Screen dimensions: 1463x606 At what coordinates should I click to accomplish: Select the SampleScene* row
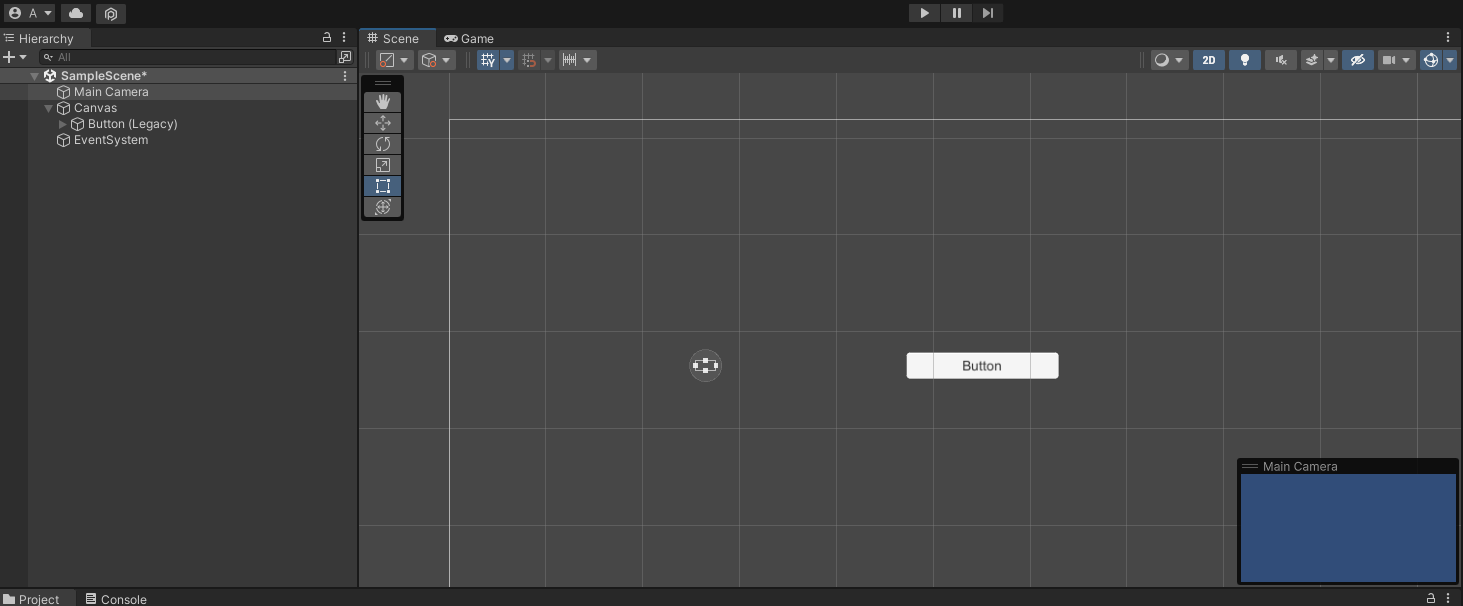click(x=178, y=76)
